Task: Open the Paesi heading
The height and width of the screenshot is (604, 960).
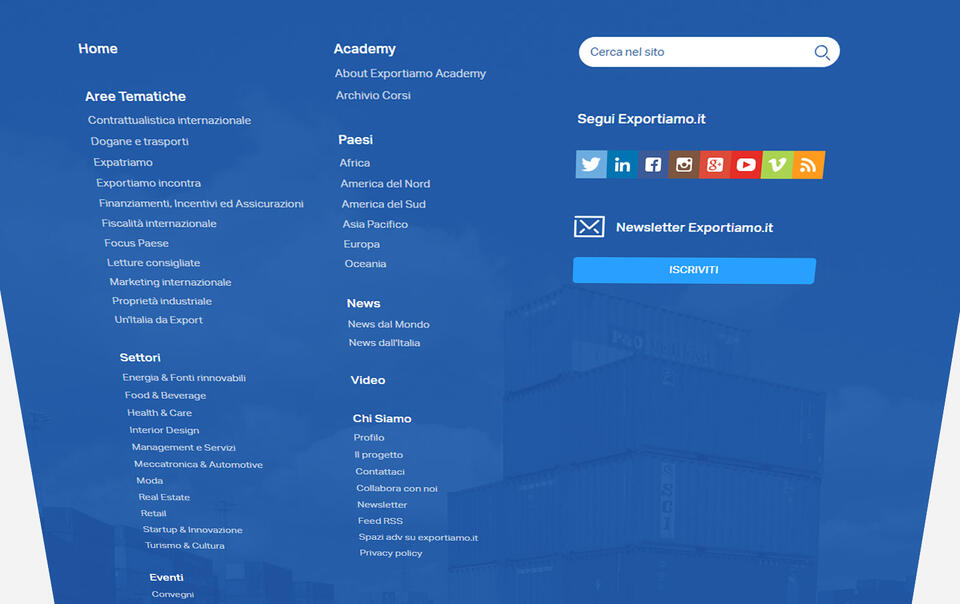Action: point(356,140)
